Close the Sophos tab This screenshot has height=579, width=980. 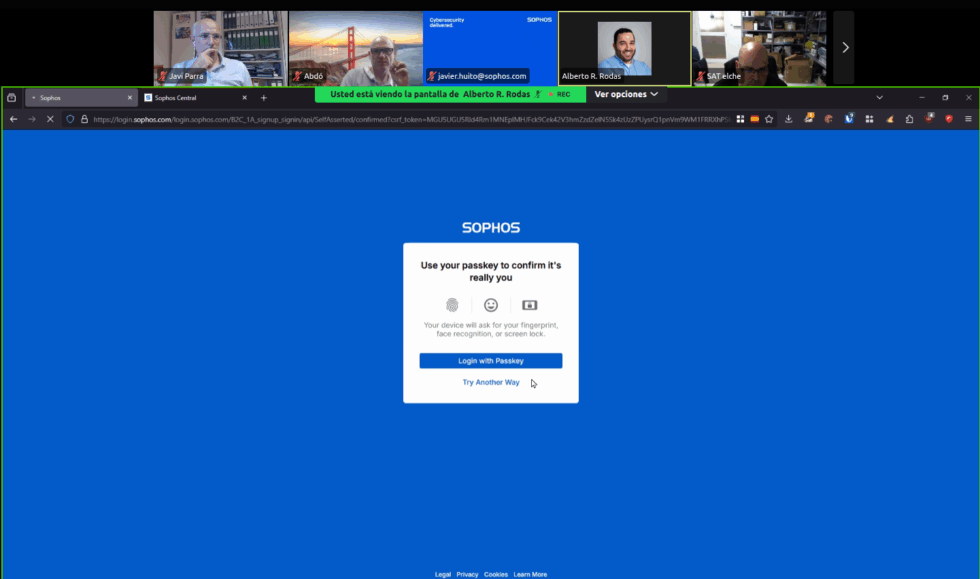point(130,98)
